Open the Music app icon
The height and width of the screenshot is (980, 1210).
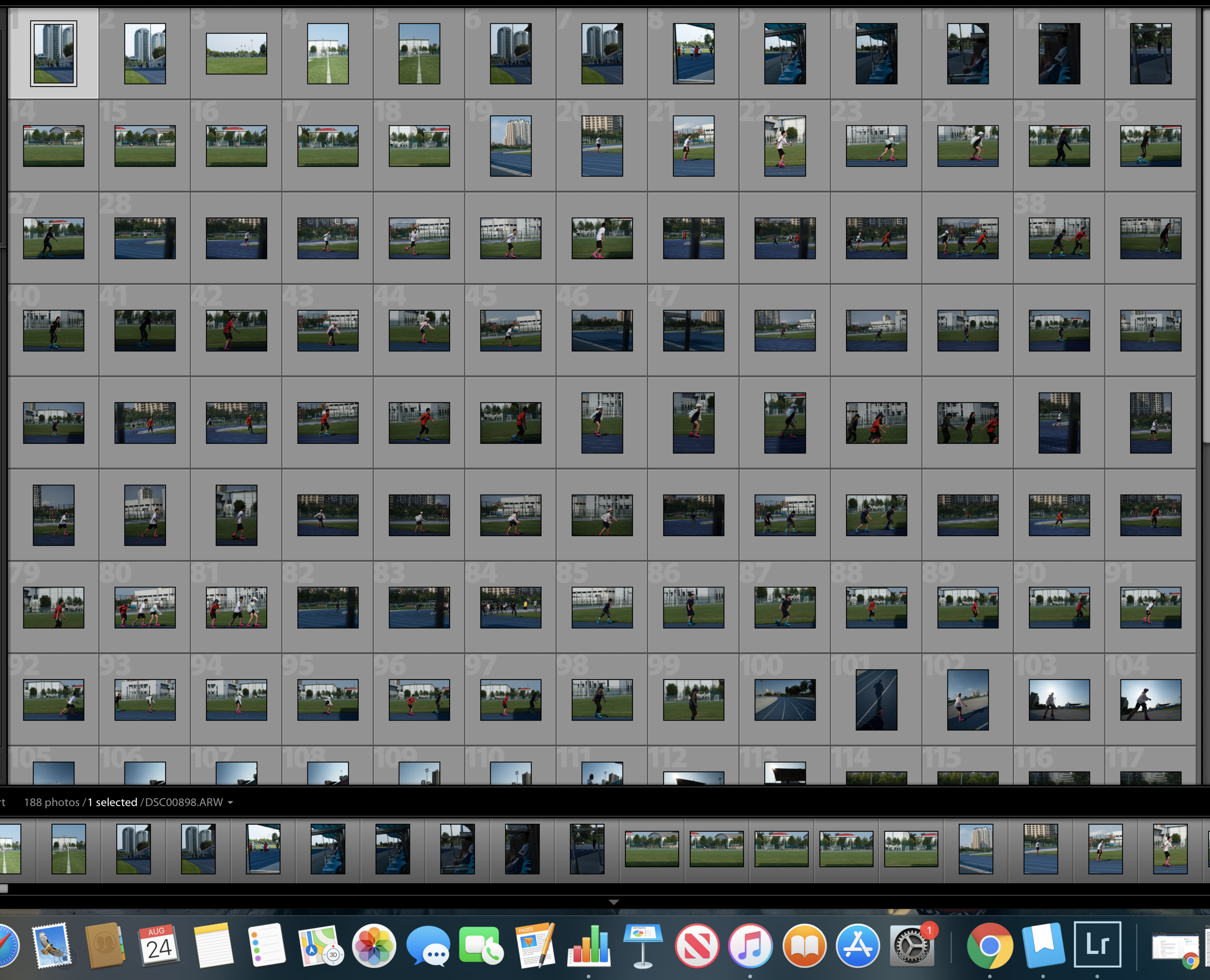tap(750, 945)
